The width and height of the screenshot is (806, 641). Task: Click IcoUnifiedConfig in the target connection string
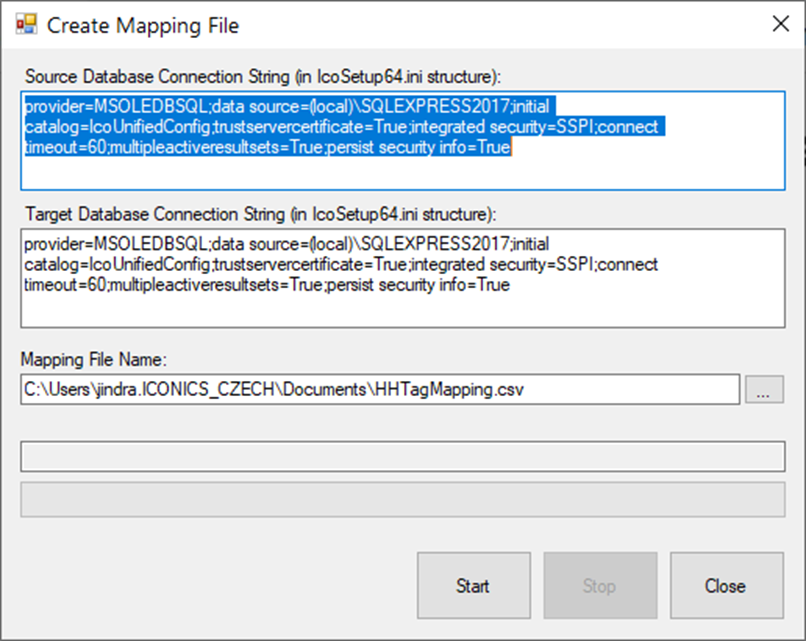pos(150,264)
